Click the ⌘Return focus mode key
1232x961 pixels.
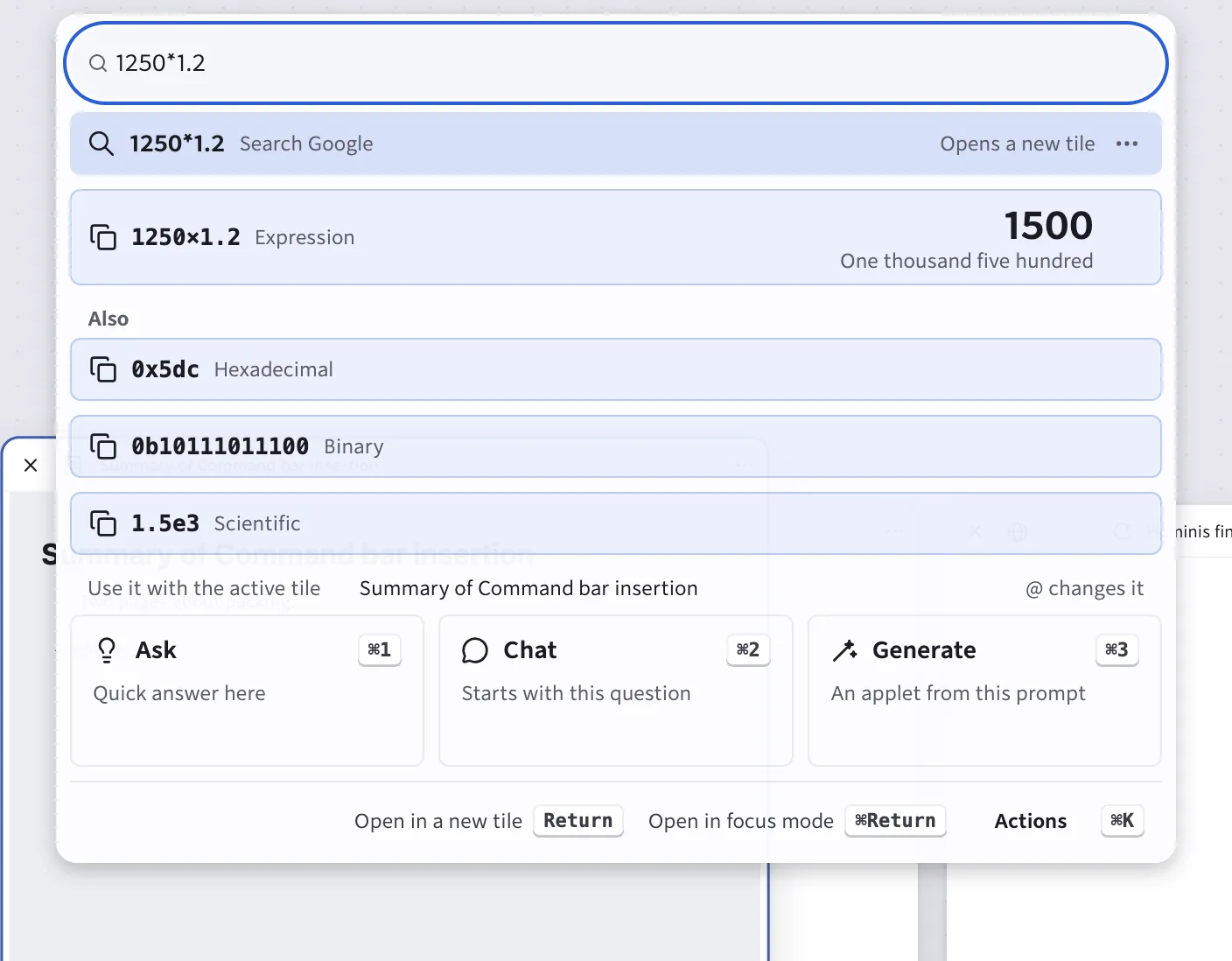click(895, 821)
